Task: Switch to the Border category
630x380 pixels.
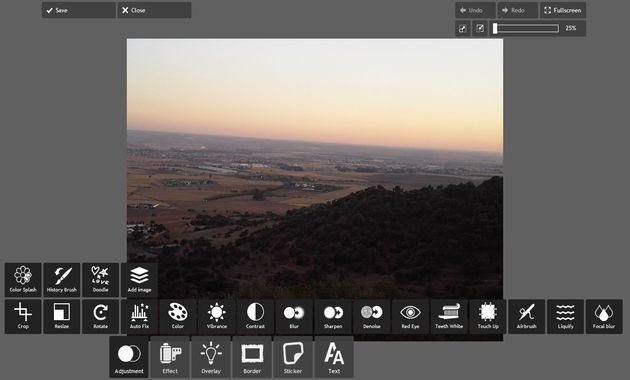Action: [252, 357]
